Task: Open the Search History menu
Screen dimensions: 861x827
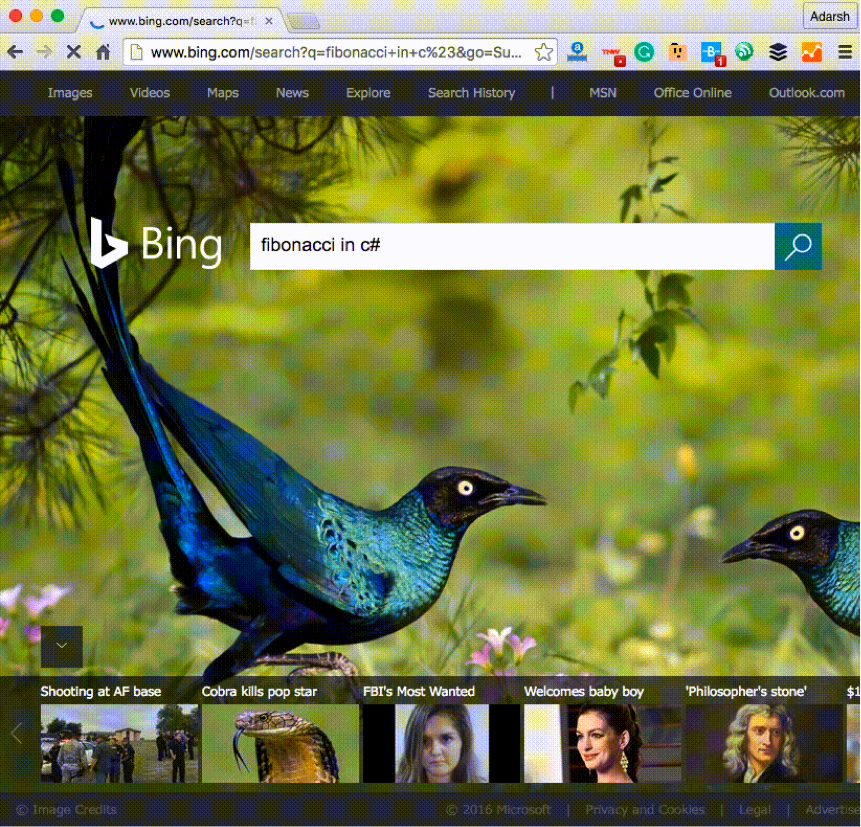Action: point(471,92)
